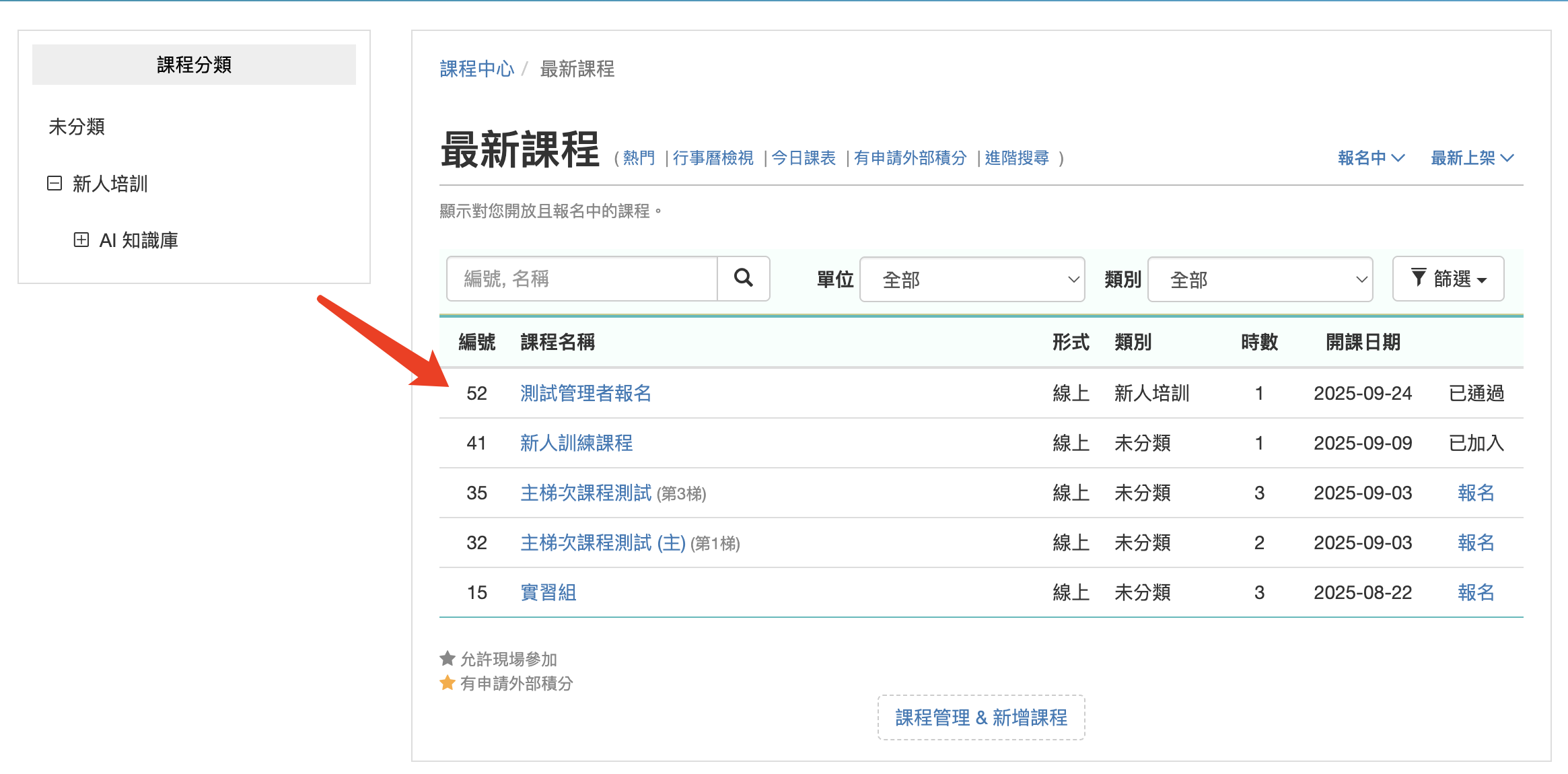
Task: Click 報名 for course 35
Action: click(1476, 493)
